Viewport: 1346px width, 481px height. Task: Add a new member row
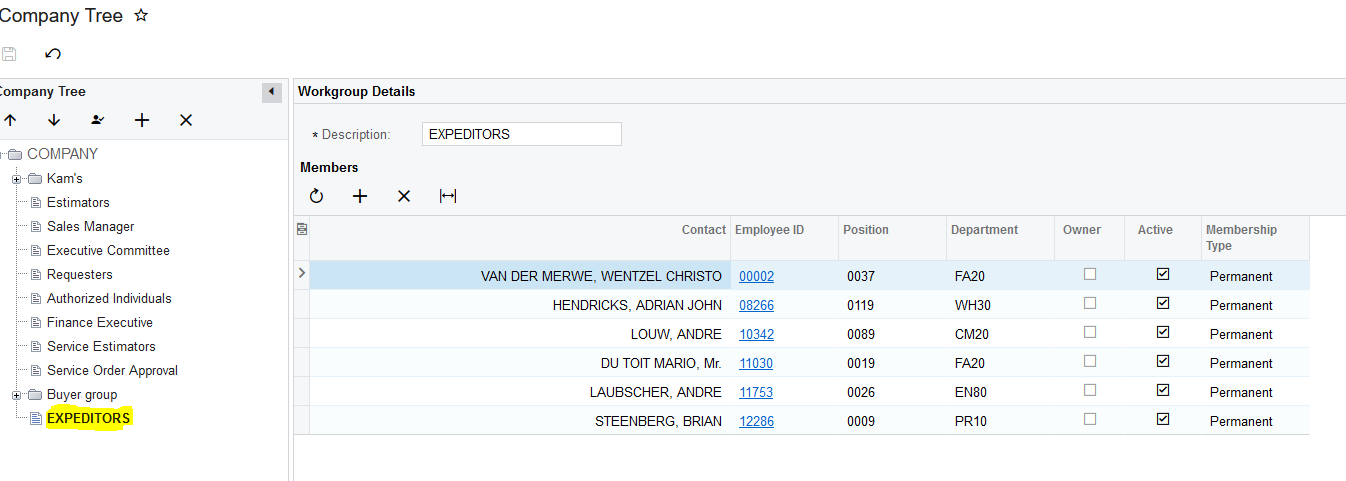click(x=360, y=196)
